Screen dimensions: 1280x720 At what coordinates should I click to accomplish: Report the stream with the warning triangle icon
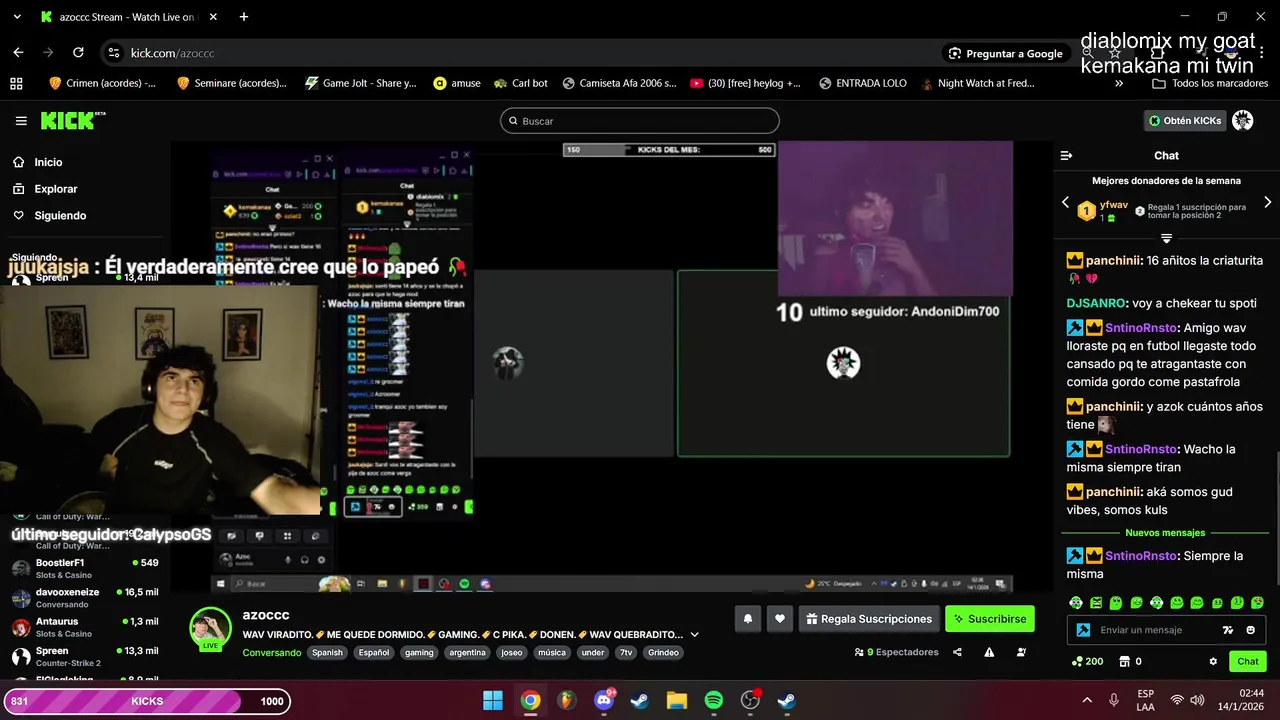(989, 652)
